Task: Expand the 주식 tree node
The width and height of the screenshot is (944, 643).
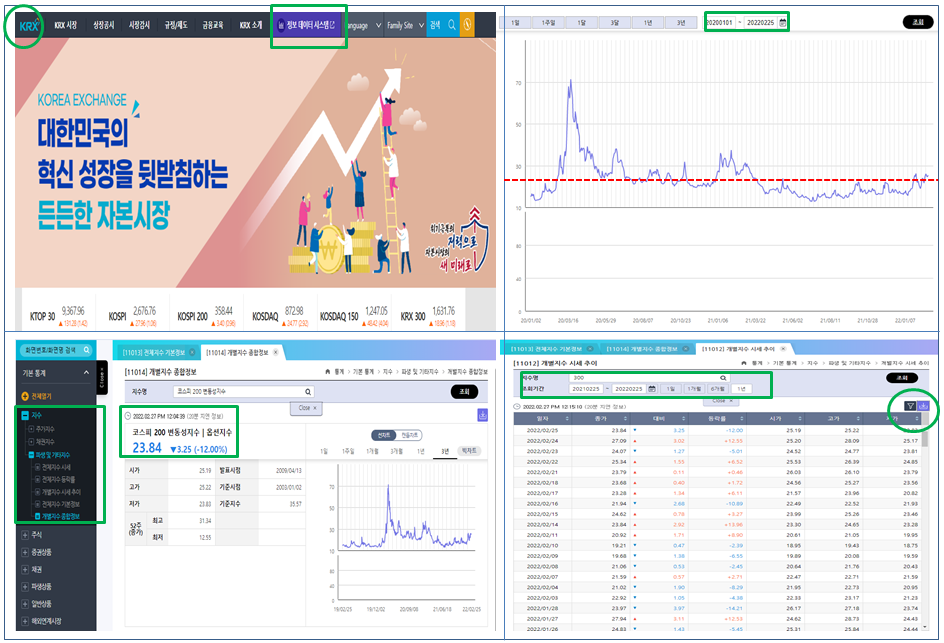Action: pos(25,535)
